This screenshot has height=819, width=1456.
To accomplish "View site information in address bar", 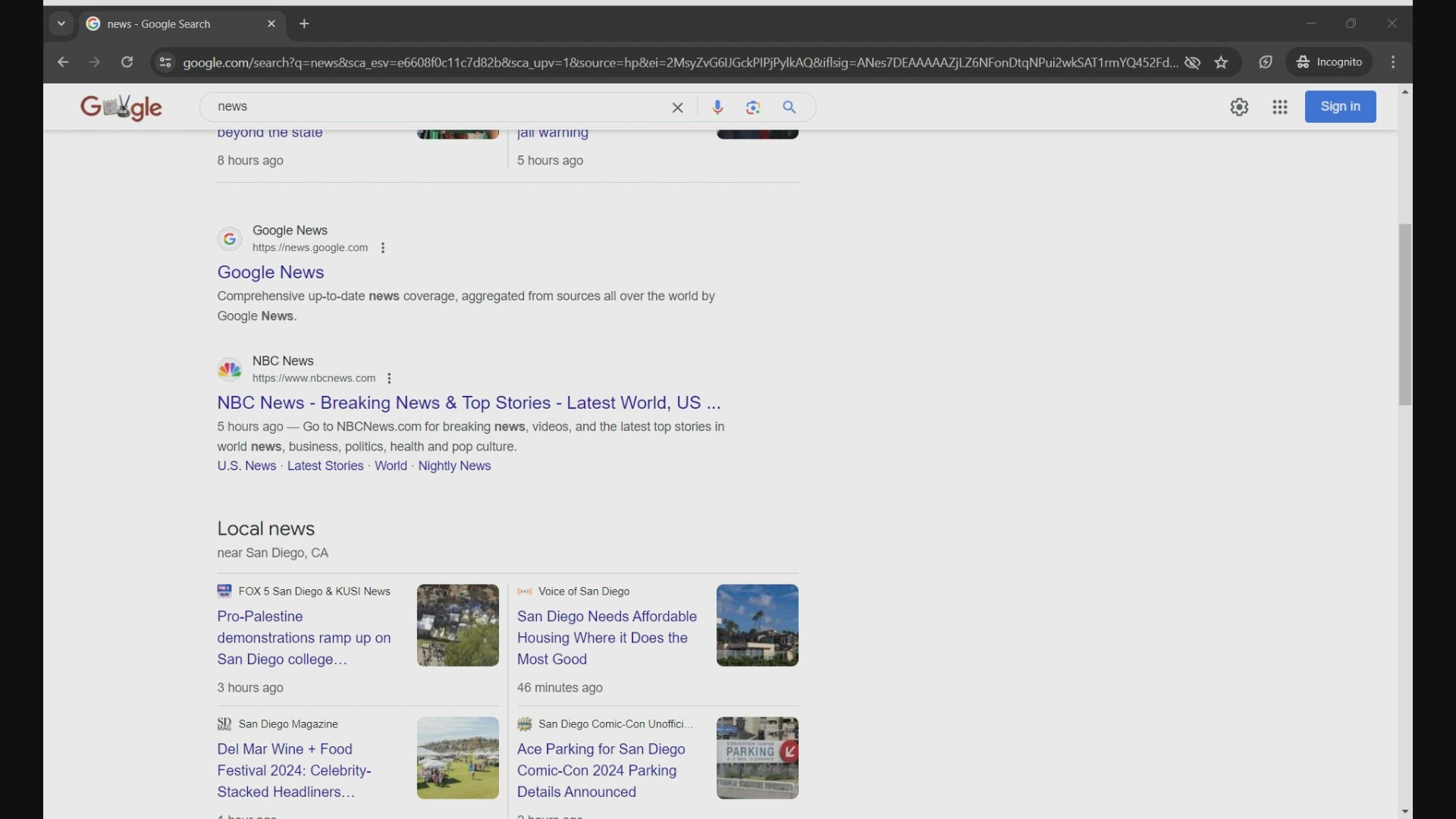I will pos(165,62).
